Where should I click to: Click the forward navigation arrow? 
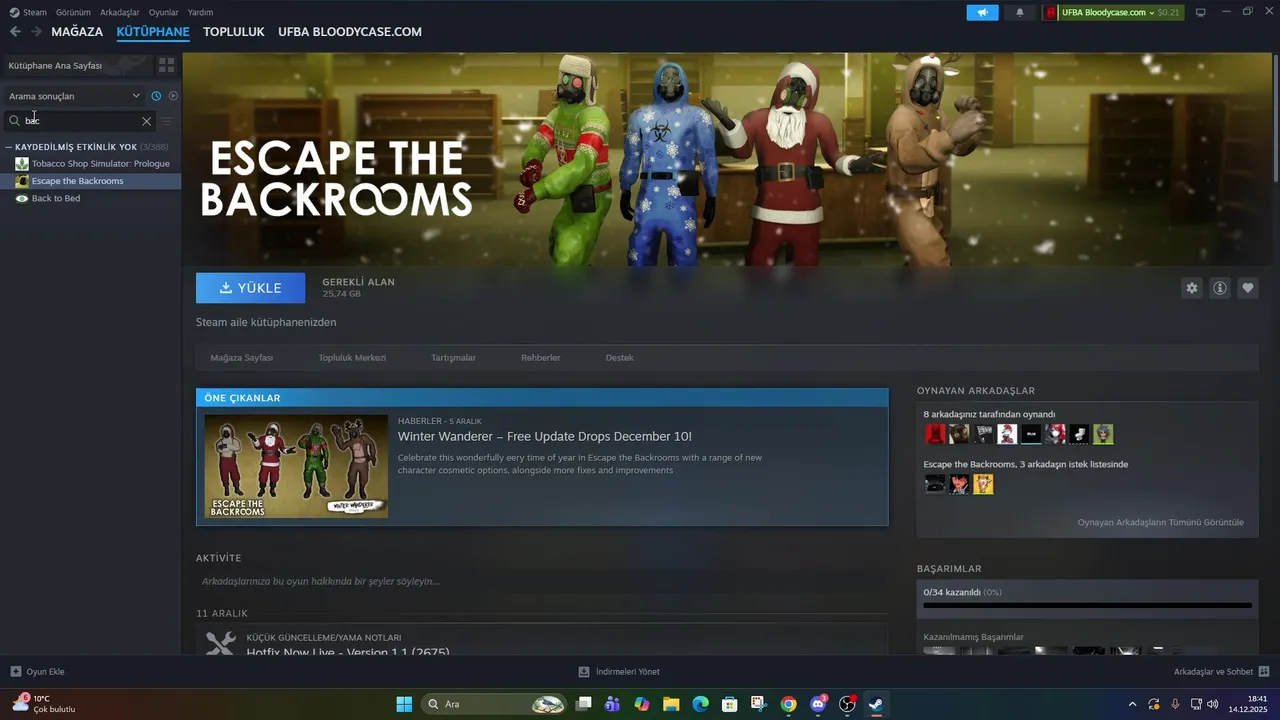tap(36, 32)
